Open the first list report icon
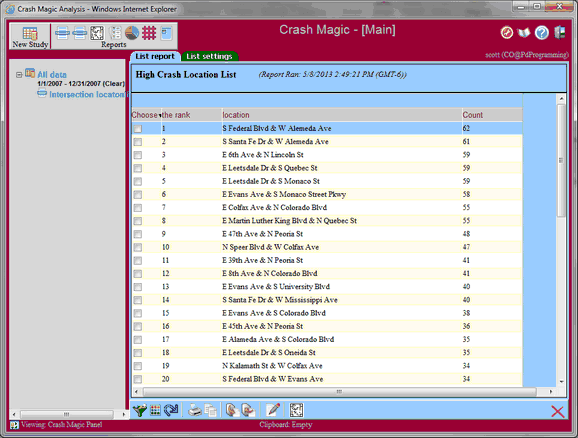The width and height of the screenshot is (578, 438). (62, 33)
